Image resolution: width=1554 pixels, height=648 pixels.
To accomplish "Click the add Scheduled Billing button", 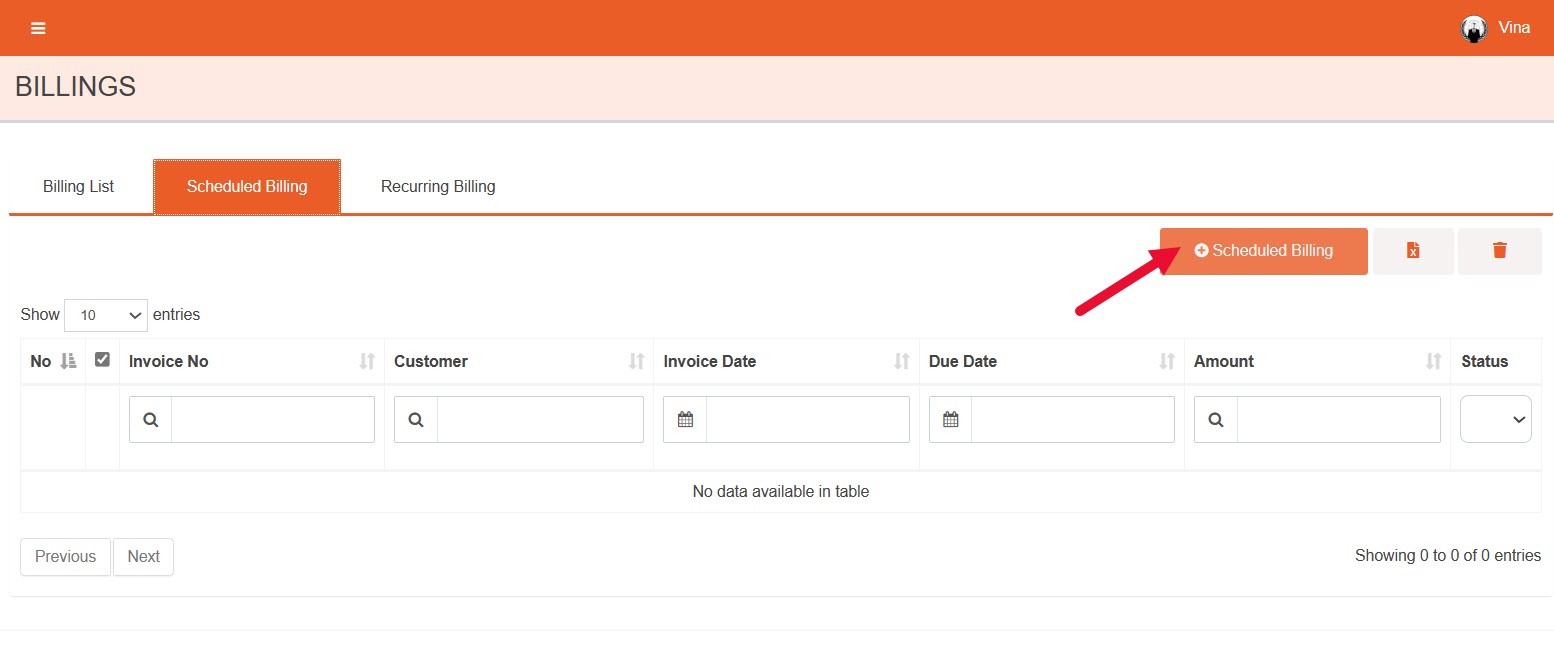I will pos(1263,251).
